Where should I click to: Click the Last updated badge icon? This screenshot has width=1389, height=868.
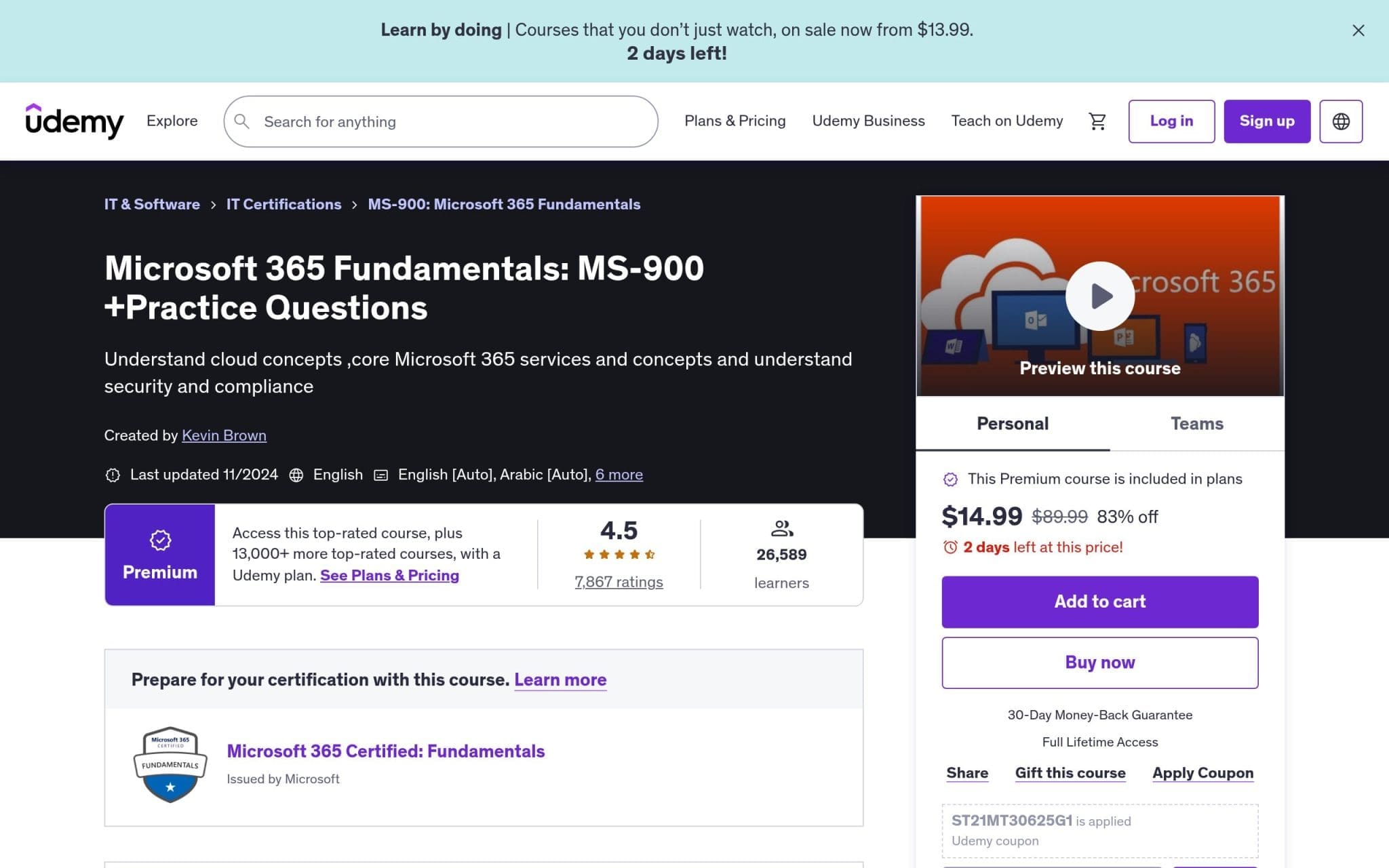point(113,475)
